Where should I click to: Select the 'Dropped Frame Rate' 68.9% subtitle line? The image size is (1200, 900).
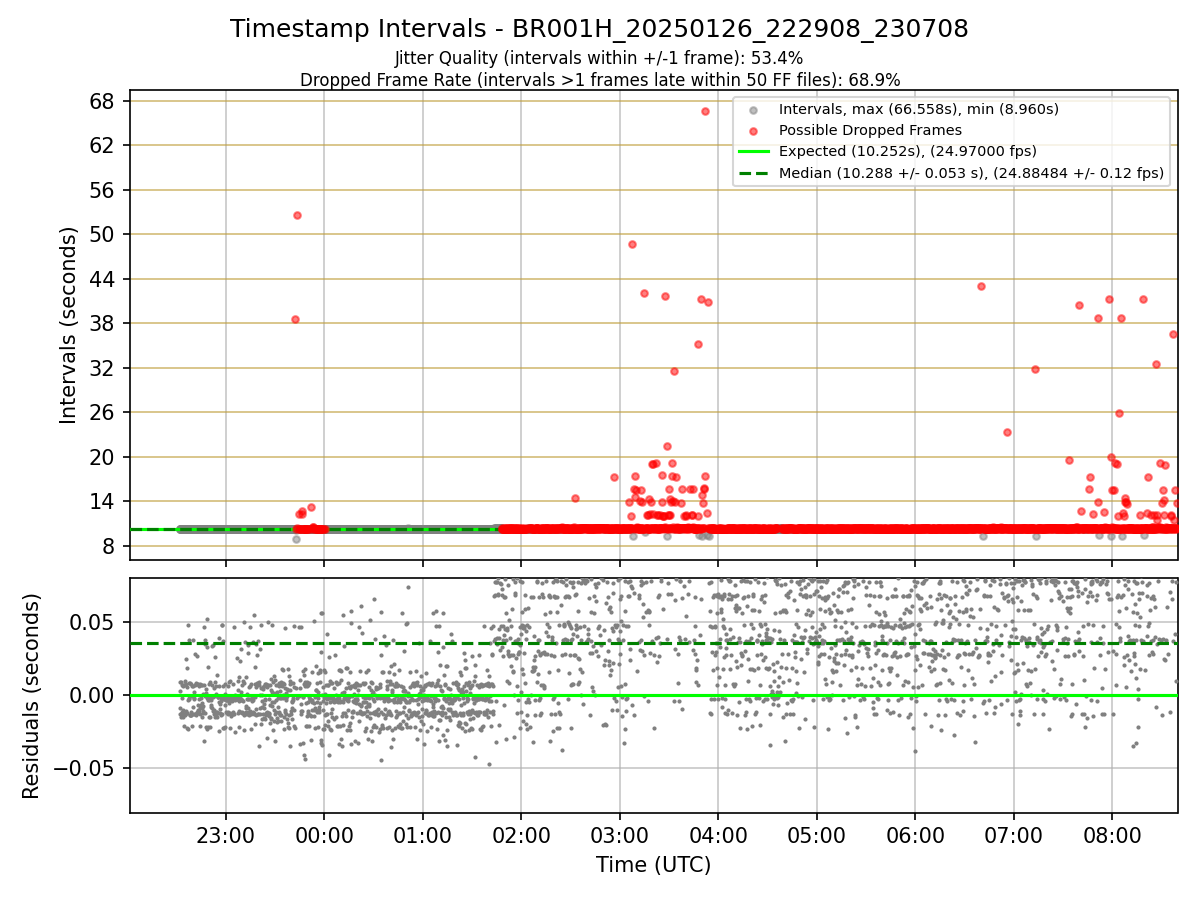click(x=599, y=80)
